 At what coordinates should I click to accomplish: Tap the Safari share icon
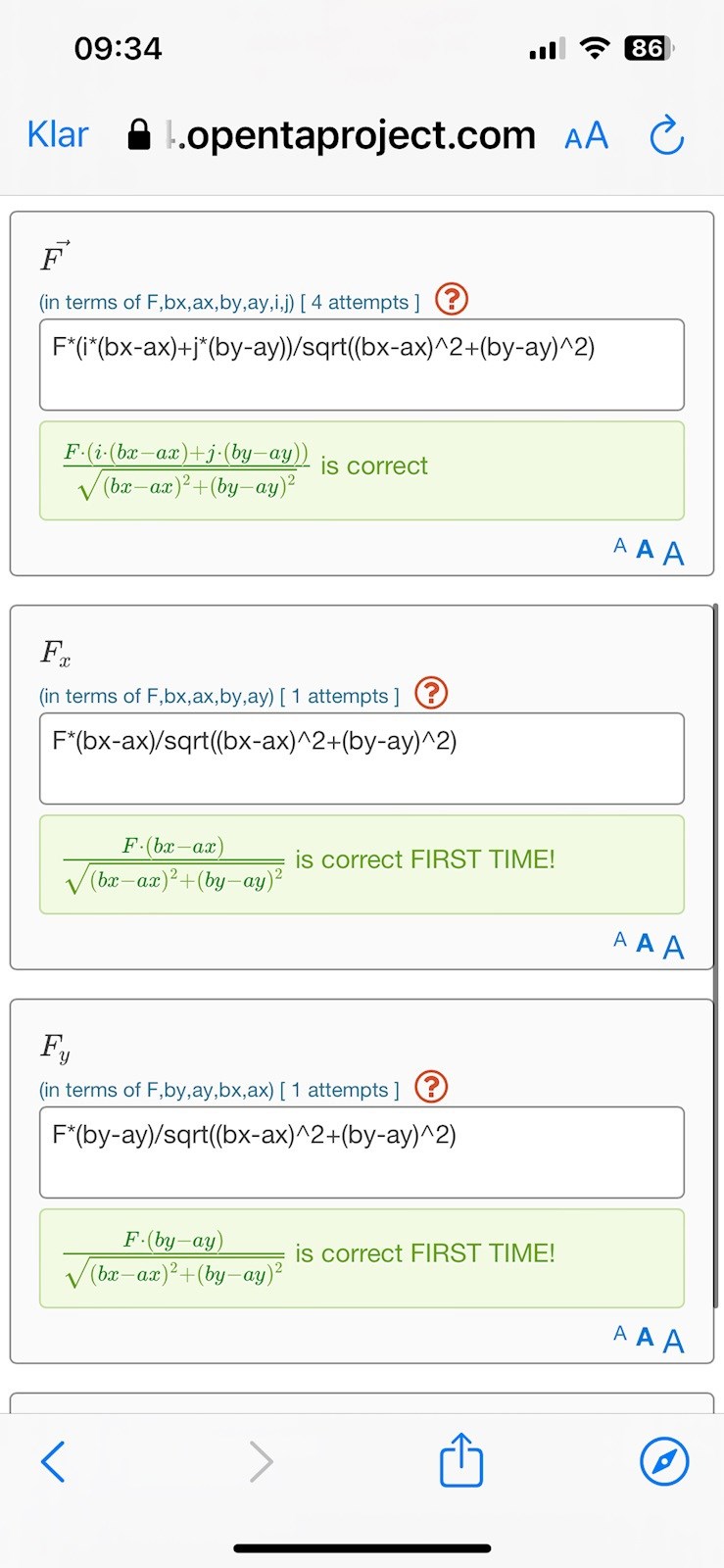[x=460, y=1460]
